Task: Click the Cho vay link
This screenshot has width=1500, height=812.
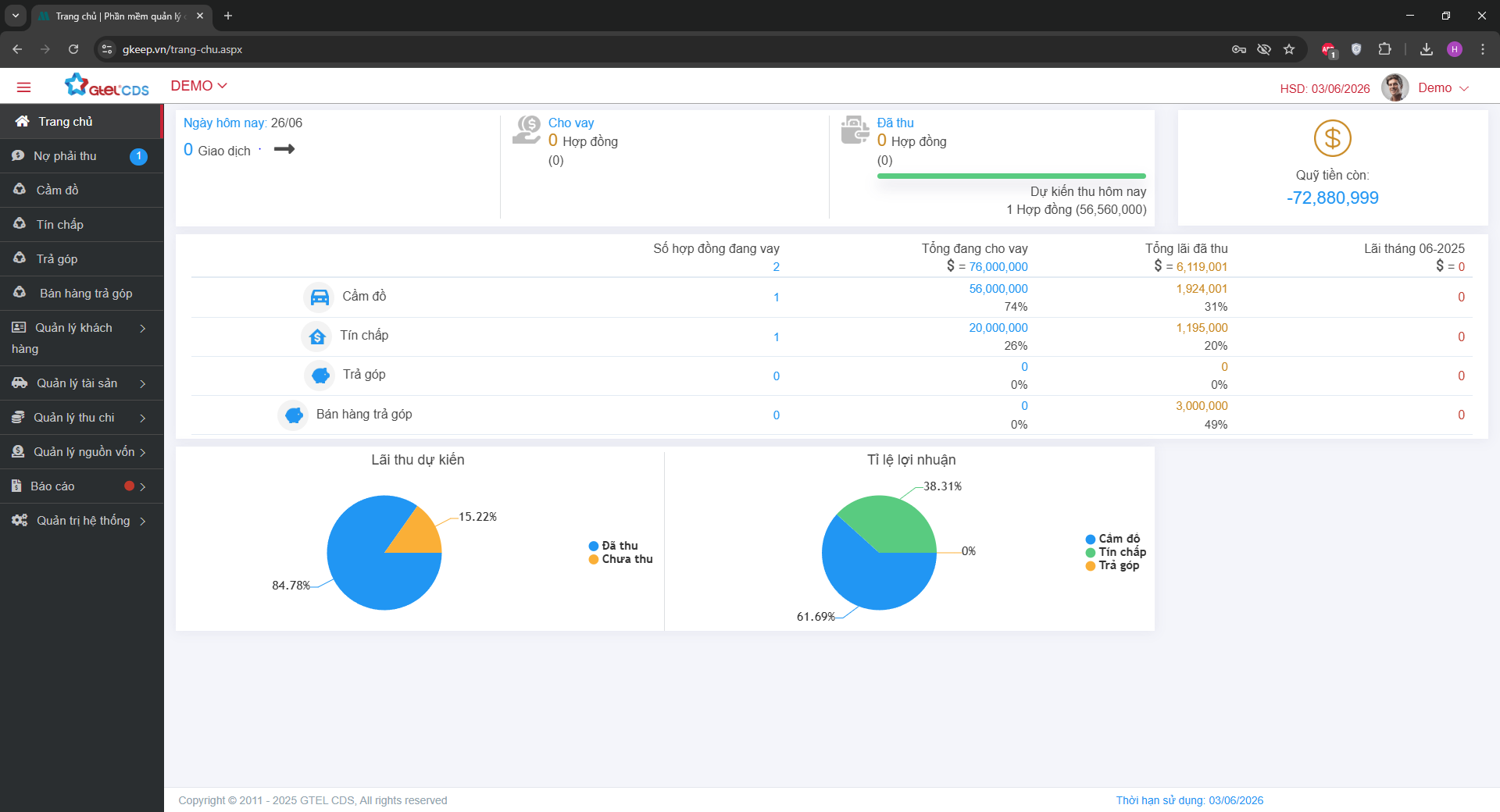Action: pyautogui.click(x=571, y=123)
